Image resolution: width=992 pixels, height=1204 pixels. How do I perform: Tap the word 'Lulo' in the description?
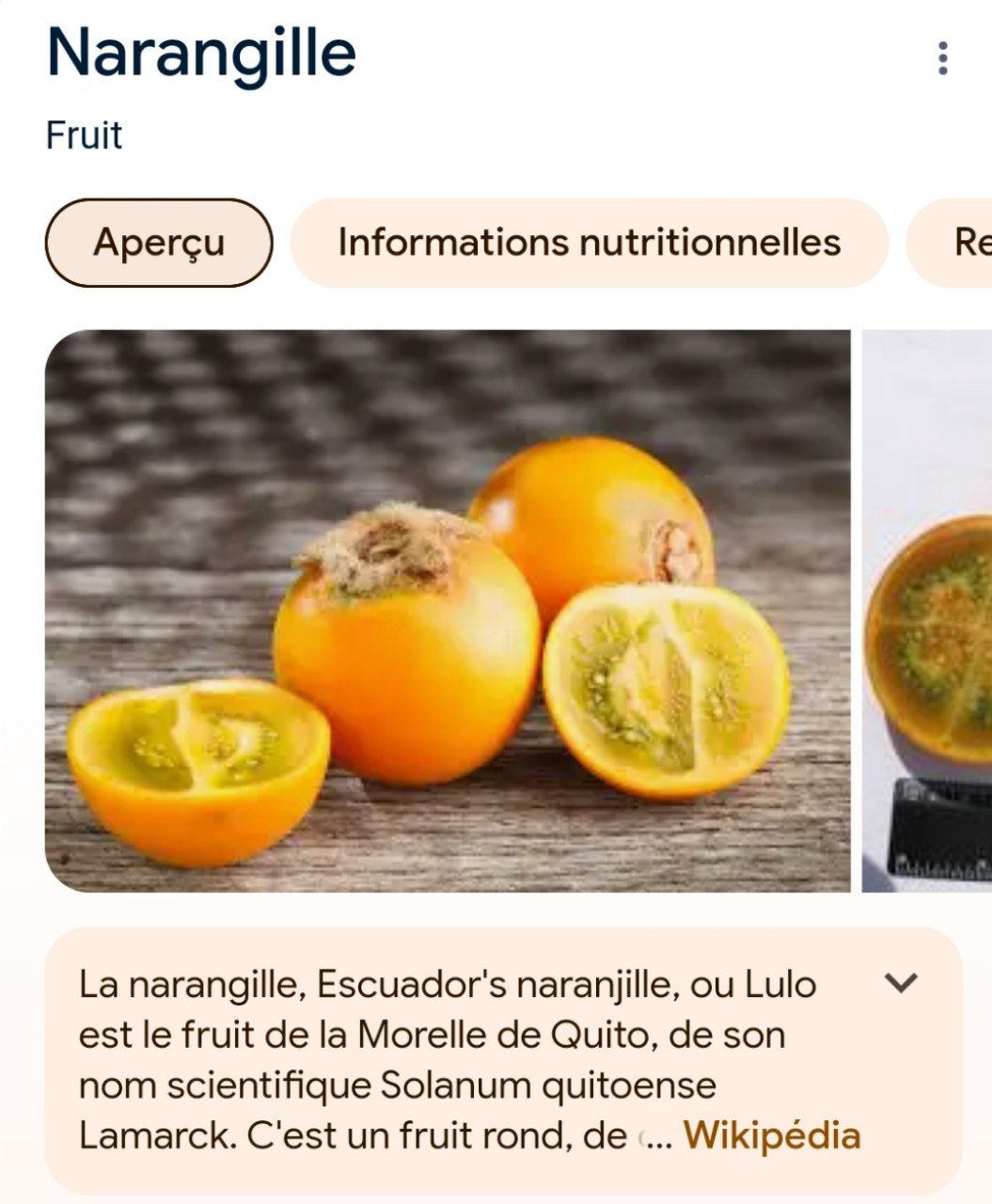click(780, 985)
